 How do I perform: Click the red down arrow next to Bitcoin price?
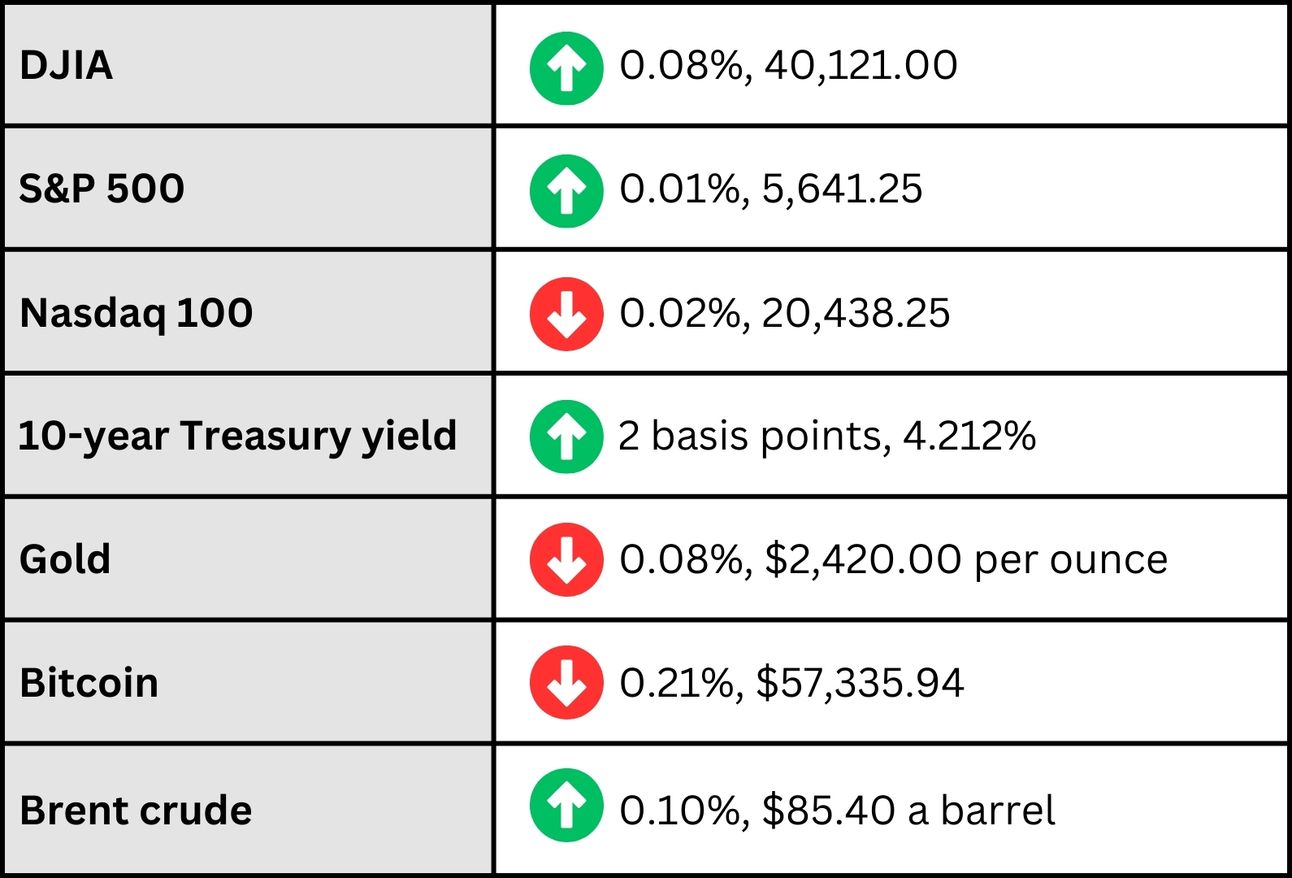566,683
